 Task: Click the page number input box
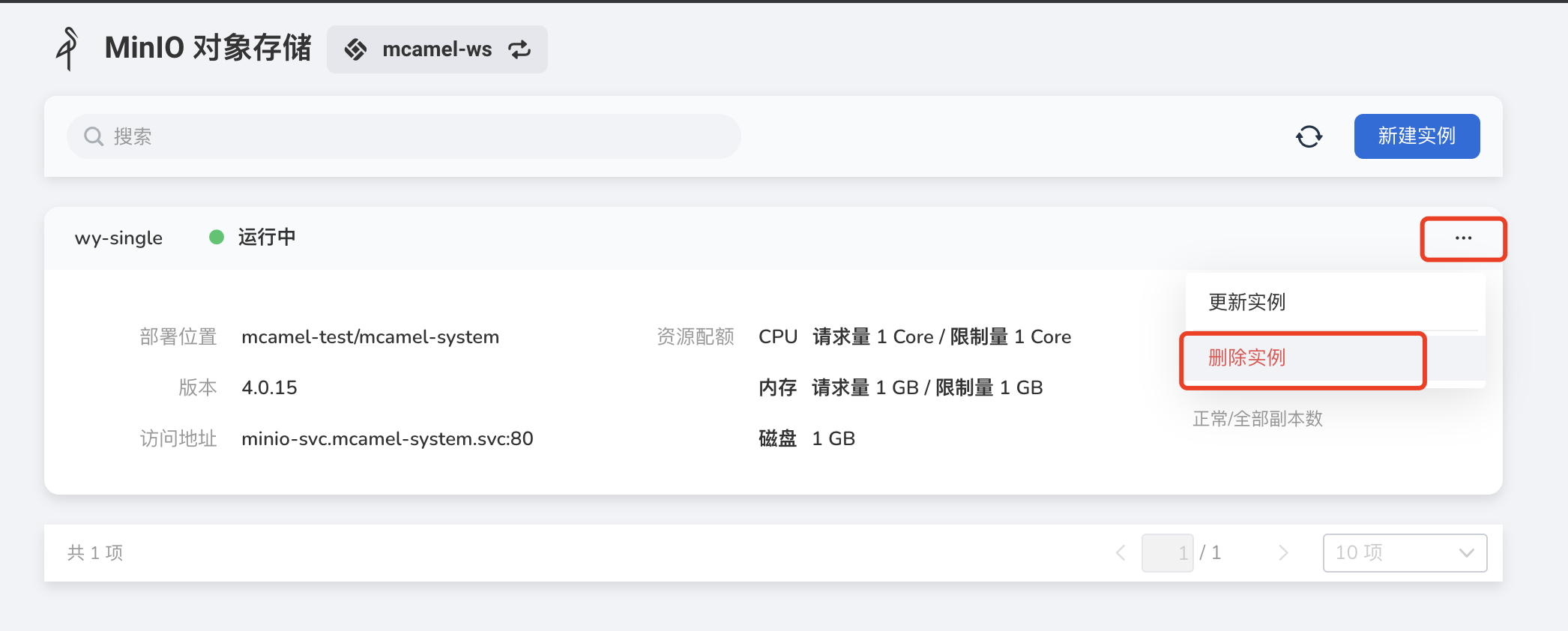1167,553
